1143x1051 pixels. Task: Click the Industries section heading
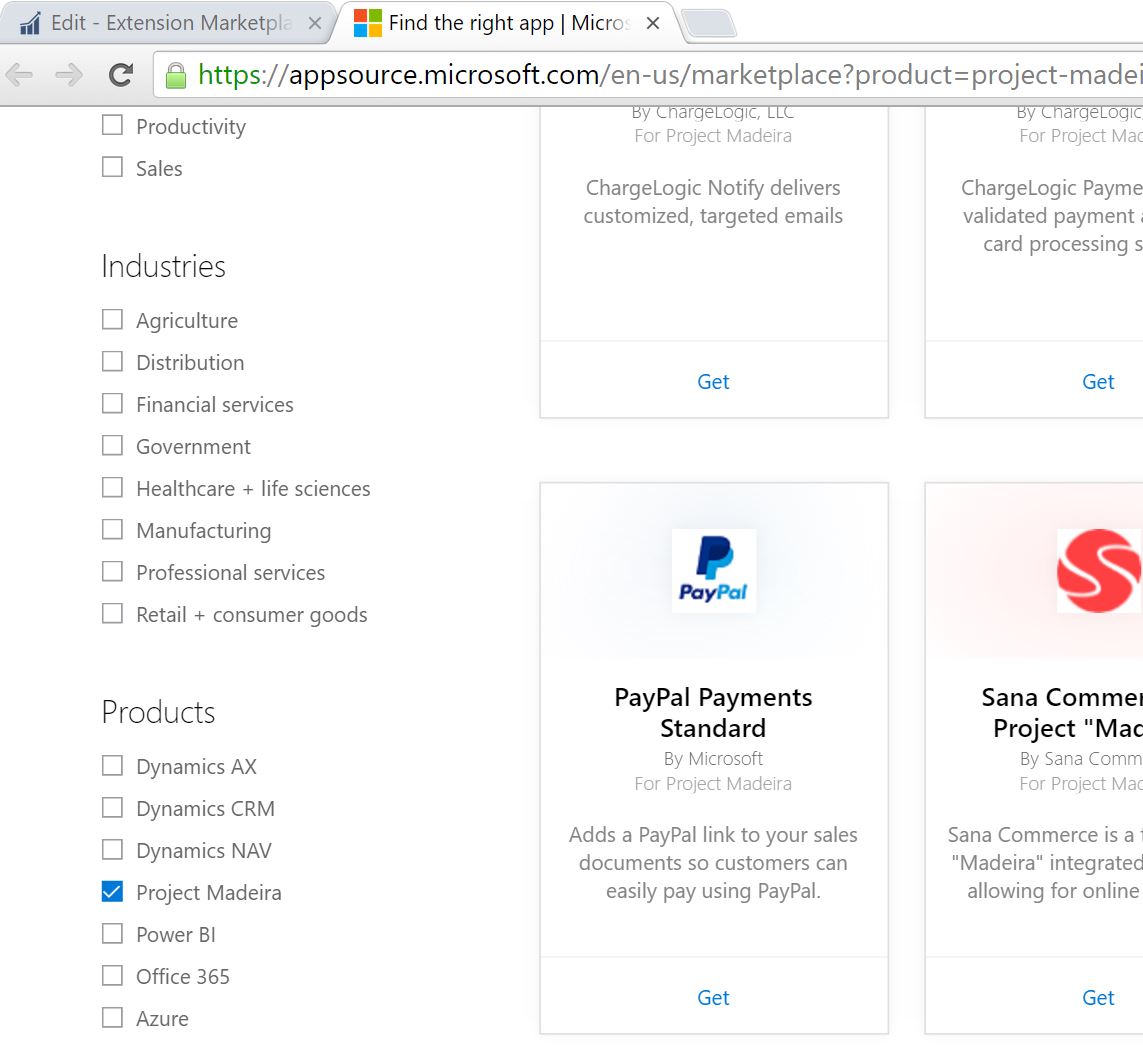click(x=164, y=267)
